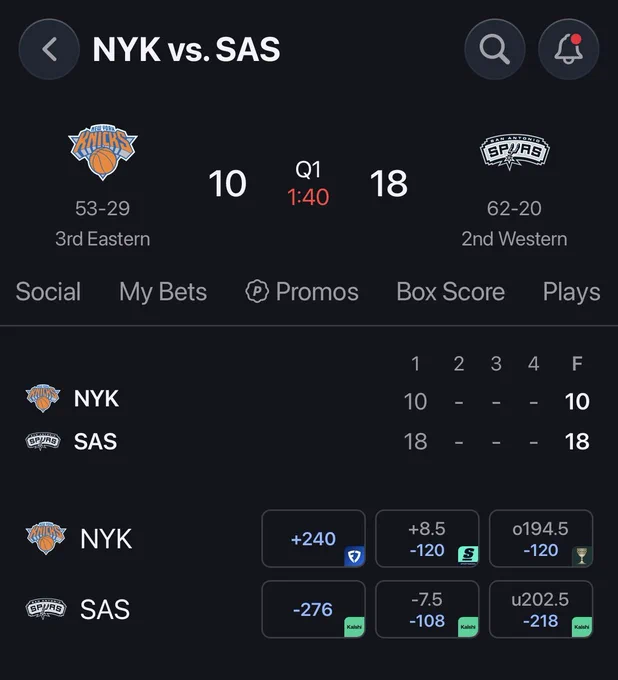Viewport: 618px width, 680px height.
Task: Open the Promos tab
Action: tap(302, 291)
